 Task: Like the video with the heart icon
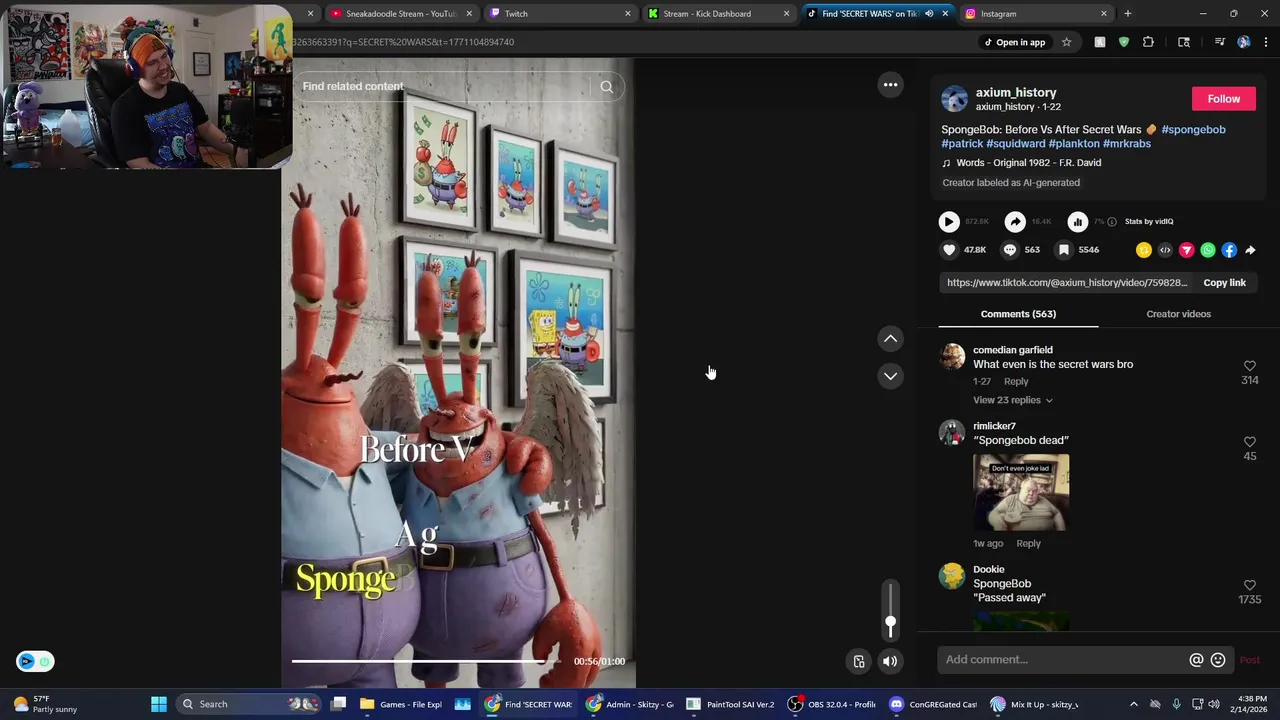click(949, 250)
